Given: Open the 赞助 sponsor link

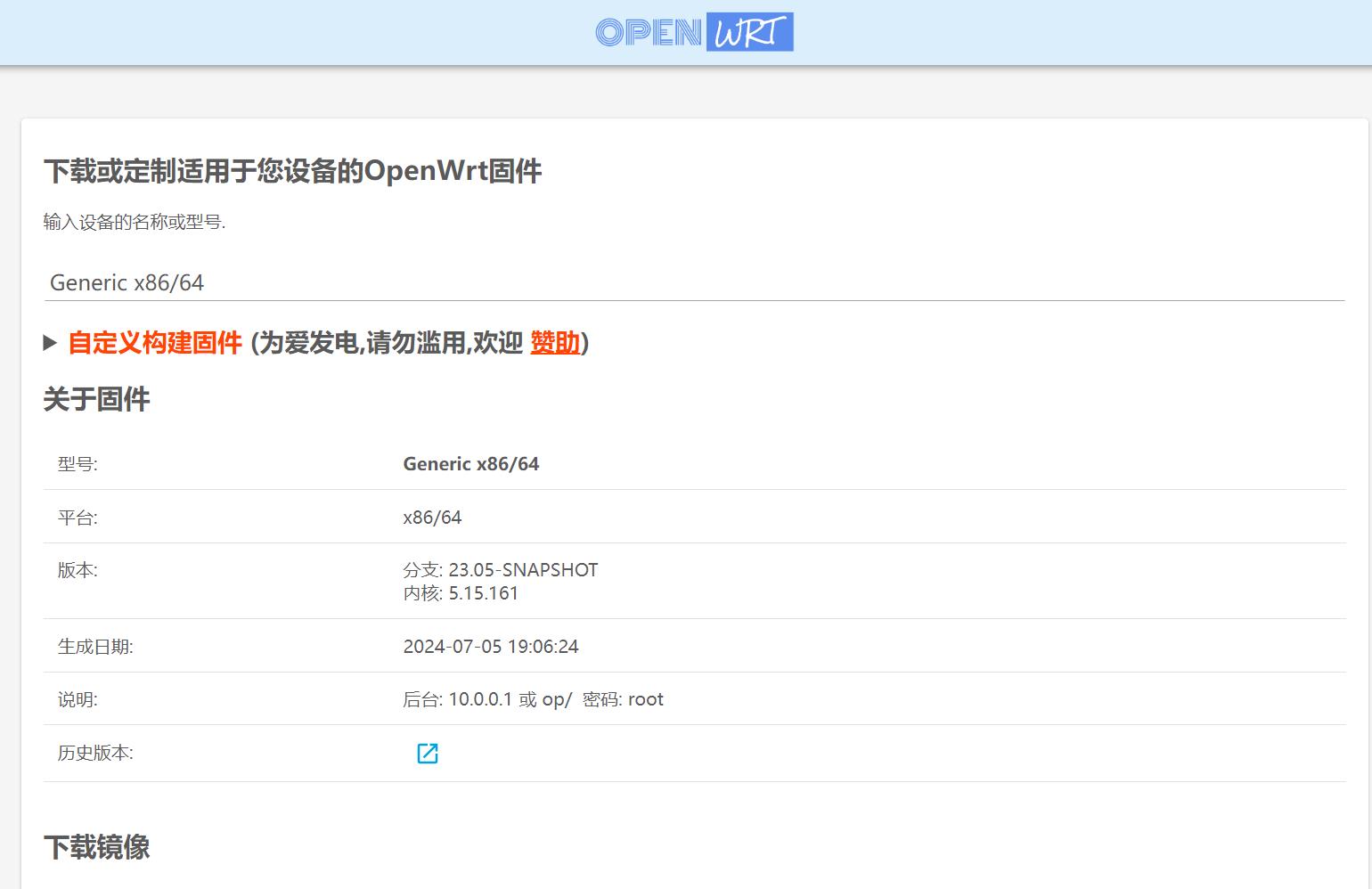Looking at the screenshot, I should tap(555, 343).
